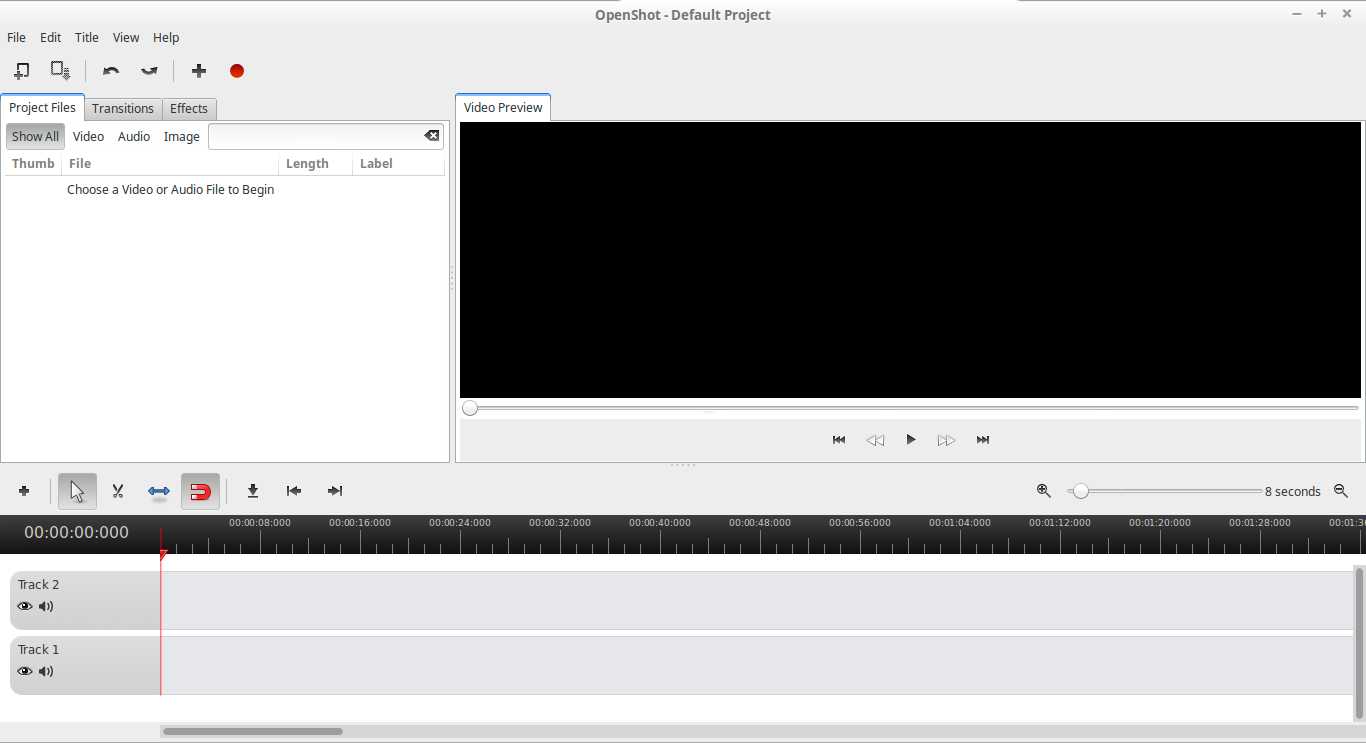1366x743 pixels.
Task: Open the Title menu
Action: (x=87, y=37)
